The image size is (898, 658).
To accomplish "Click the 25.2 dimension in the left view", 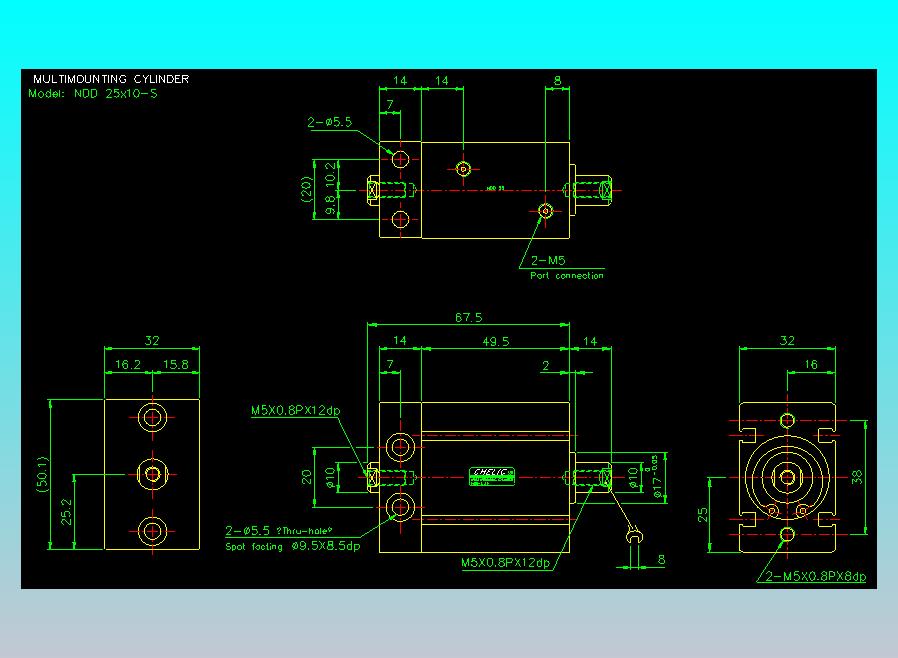I will [66, 511].
